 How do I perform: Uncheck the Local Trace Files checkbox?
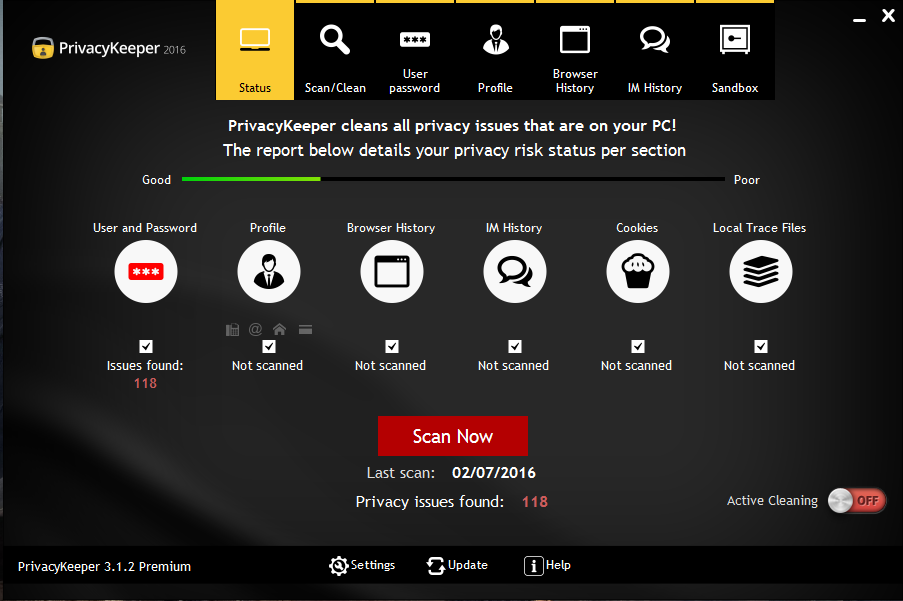761,346
